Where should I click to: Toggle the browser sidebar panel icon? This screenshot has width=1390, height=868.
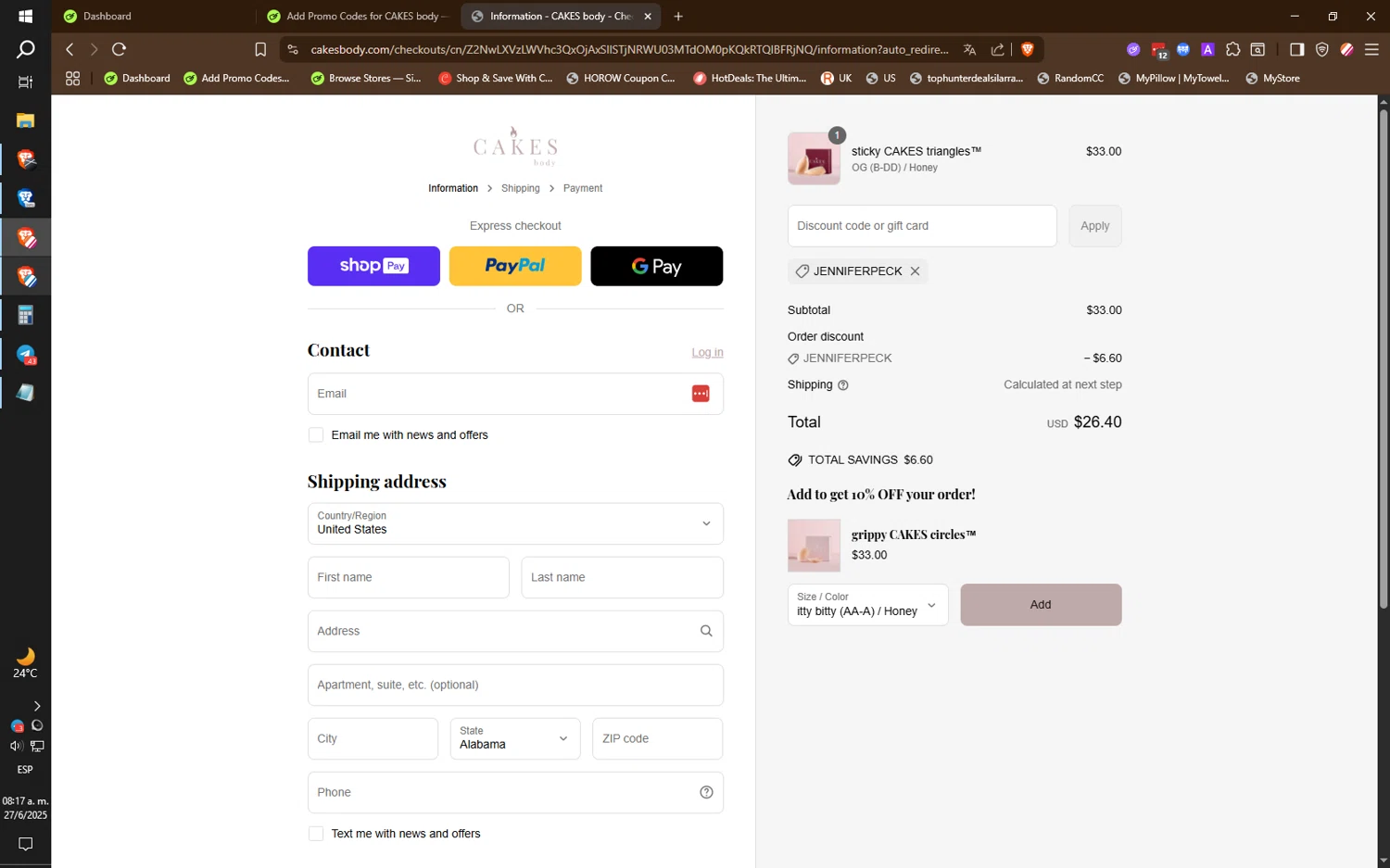pos(1296,49)
